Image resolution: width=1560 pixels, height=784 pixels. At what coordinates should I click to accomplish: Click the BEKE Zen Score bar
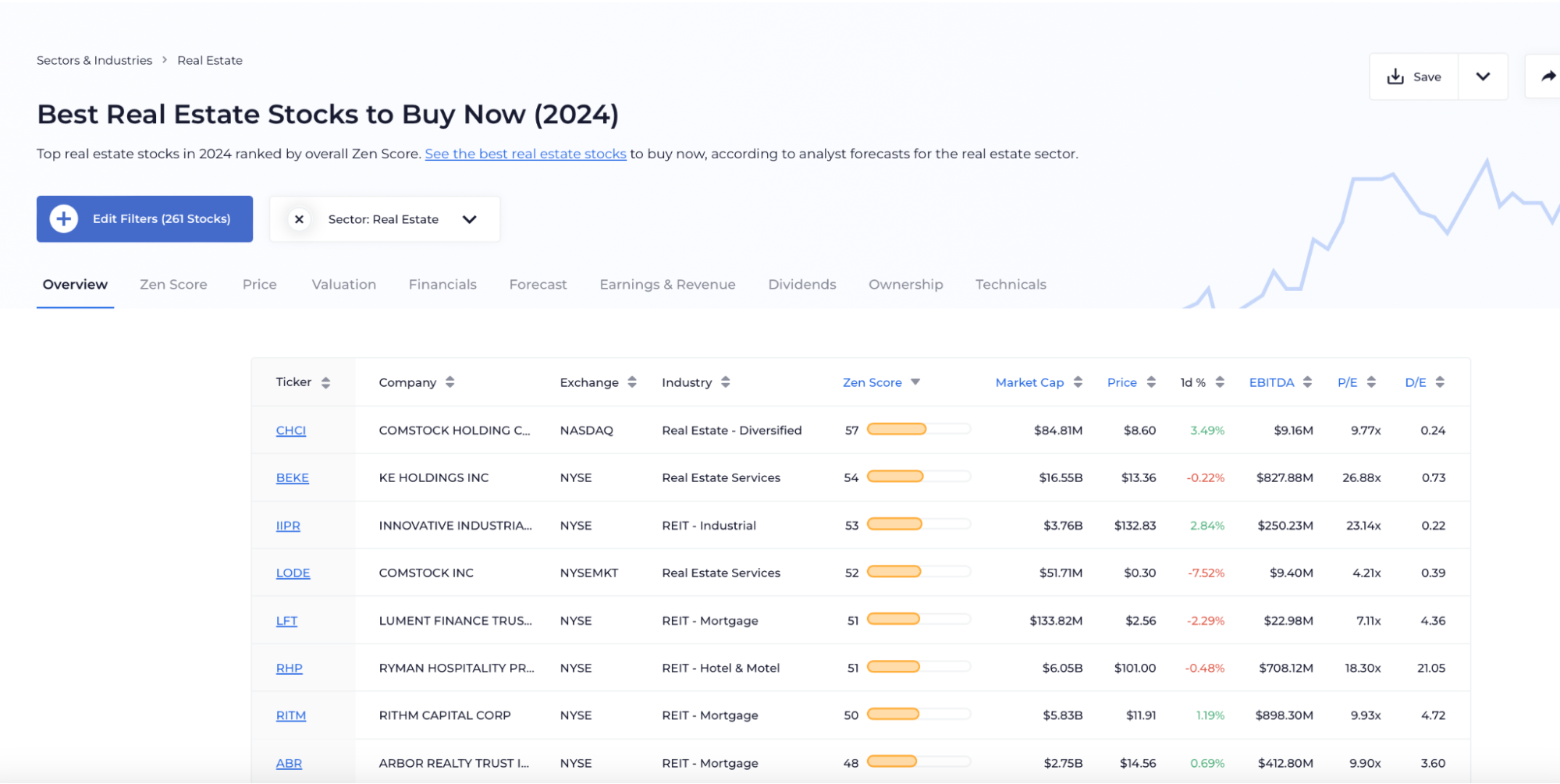coord(919,477)
